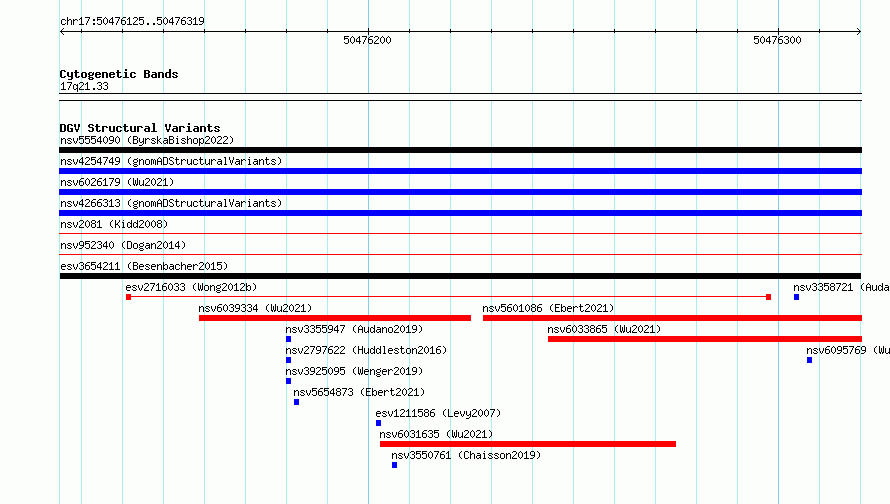Click the left arrow on the ruler
This screenshot has height=504, width=890.
click(62, 32)
